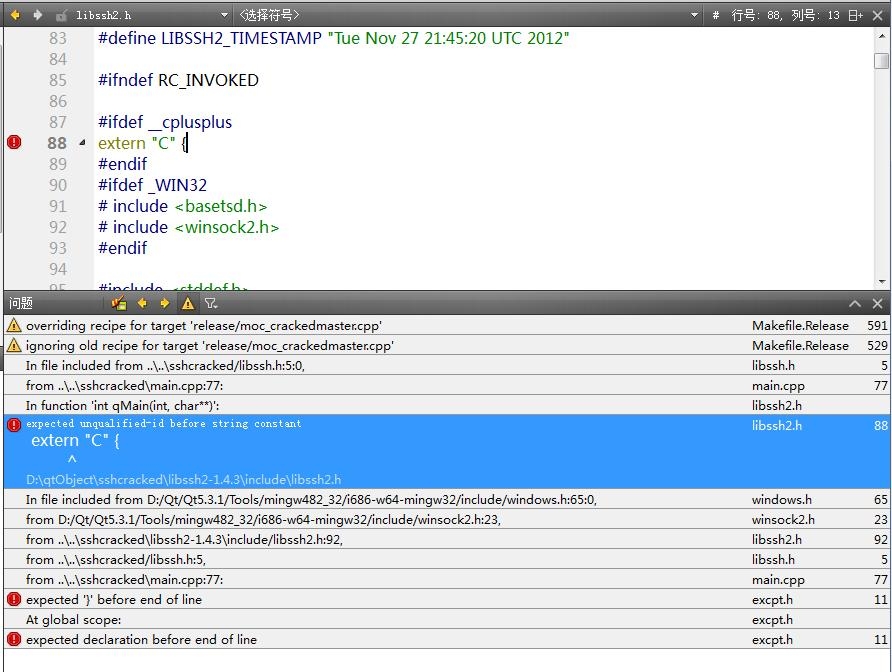Maximize the Issues panel with the caret
The width and height of the screenshot is (892, 672).
[x=855, y=303]
